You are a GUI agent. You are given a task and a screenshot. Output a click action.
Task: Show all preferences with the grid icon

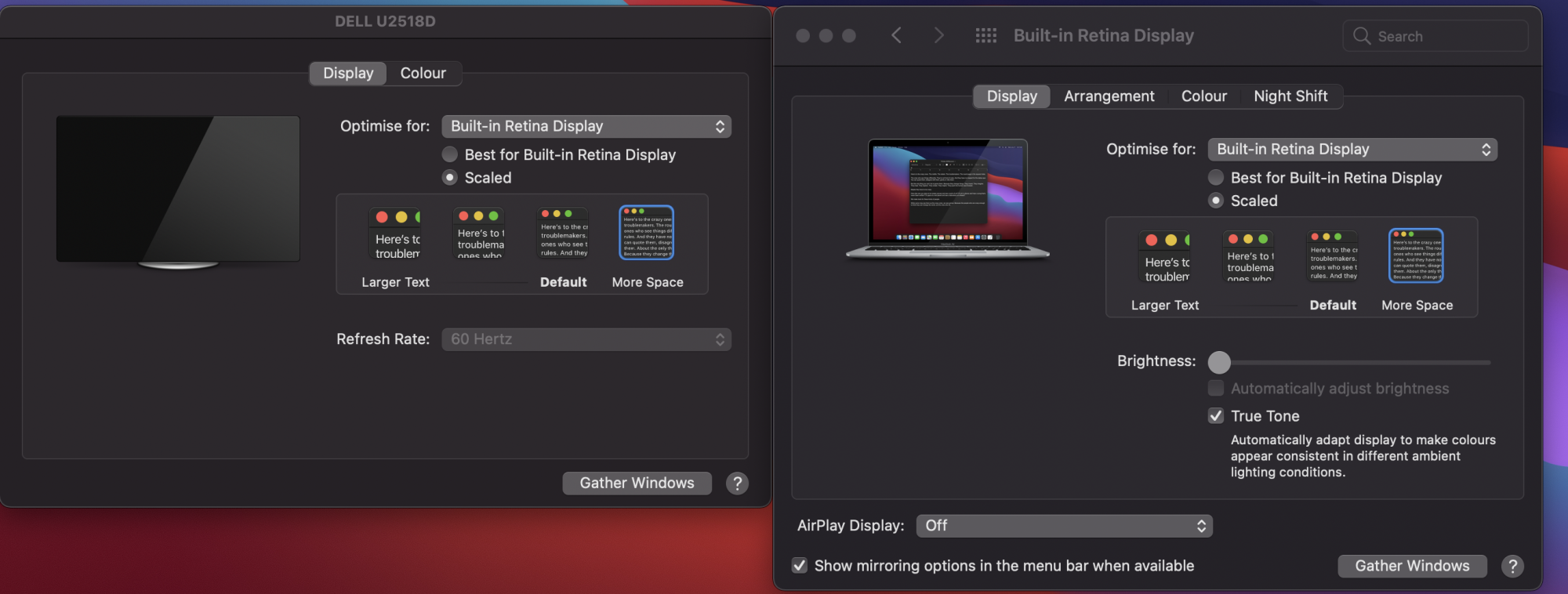(985, 35)
